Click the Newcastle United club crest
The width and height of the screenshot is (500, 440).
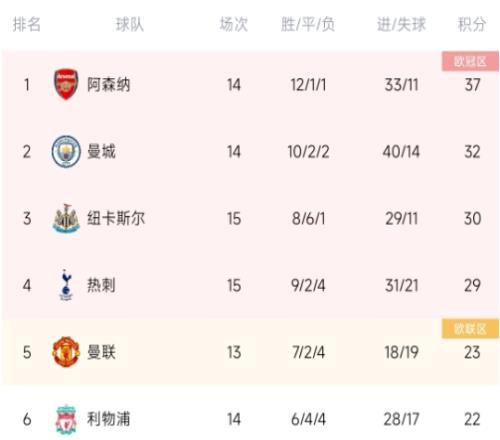[x=66, y=218]
